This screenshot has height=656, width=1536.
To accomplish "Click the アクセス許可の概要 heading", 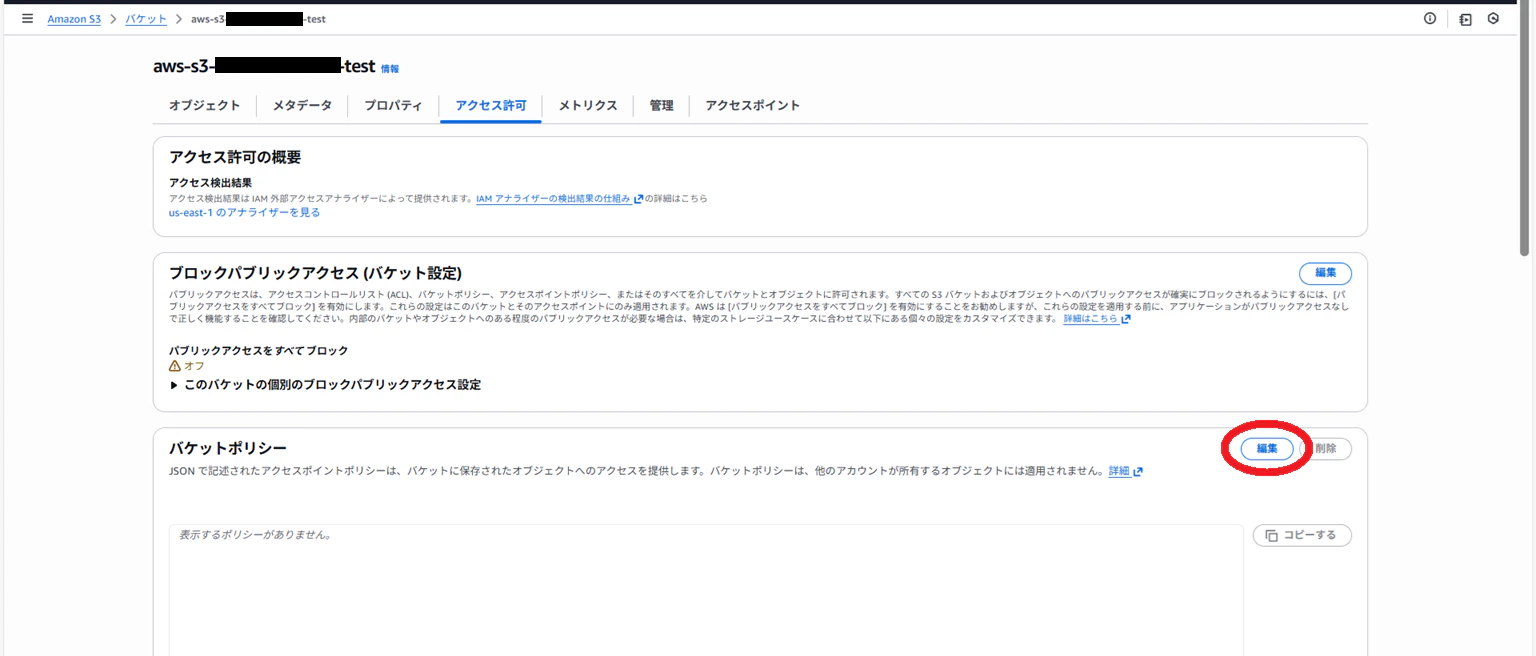I will tap(235, 157).
